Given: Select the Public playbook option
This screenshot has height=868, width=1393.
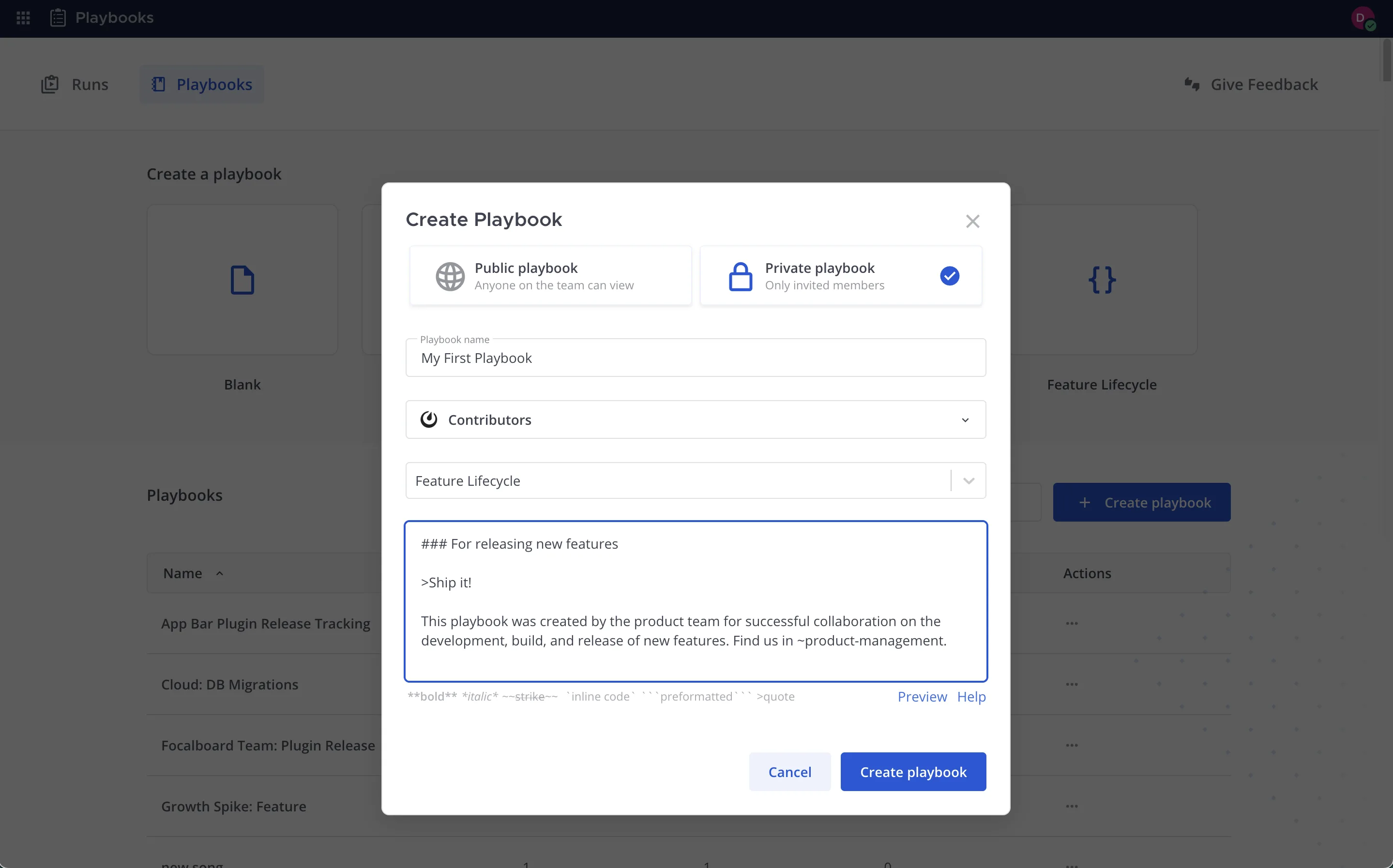Looking at the screenshot, I should tap(550, 276).
